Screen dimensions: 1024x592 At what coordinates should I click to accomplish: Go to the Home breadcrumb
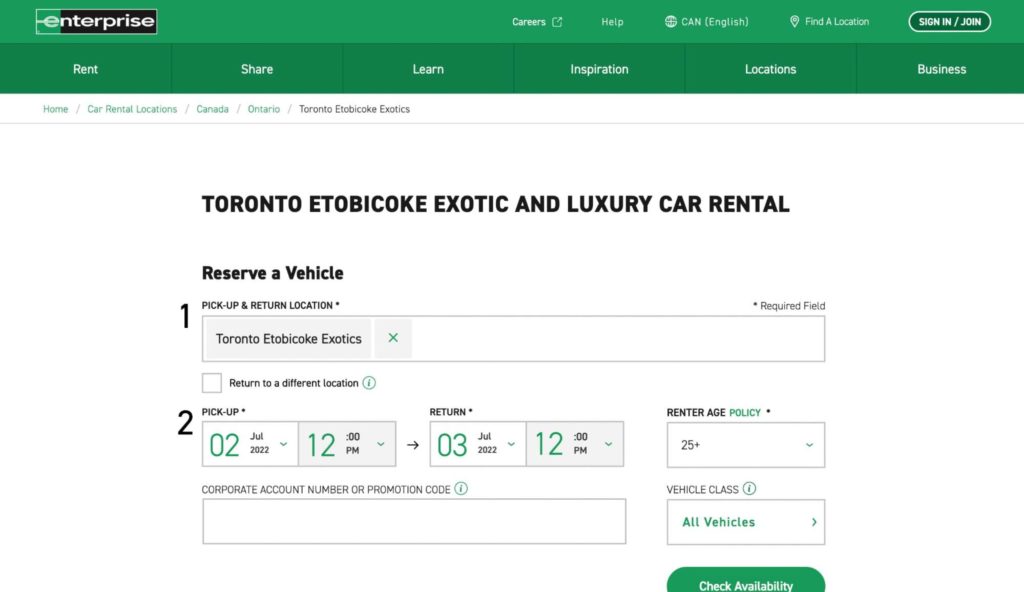(x=56, y=109)
